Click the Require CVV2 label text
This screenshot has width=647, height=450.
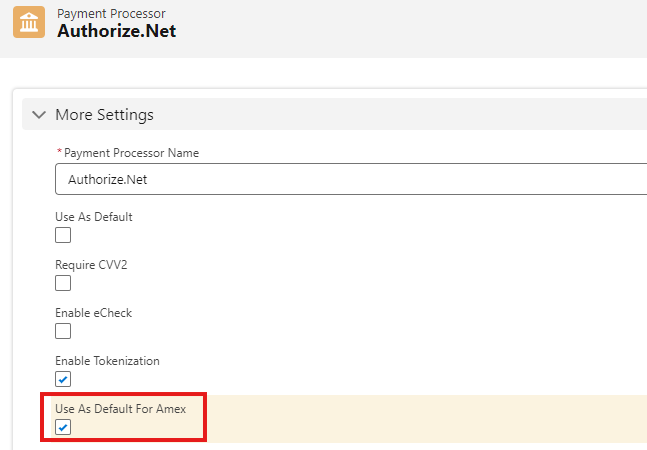click(91, 264)
